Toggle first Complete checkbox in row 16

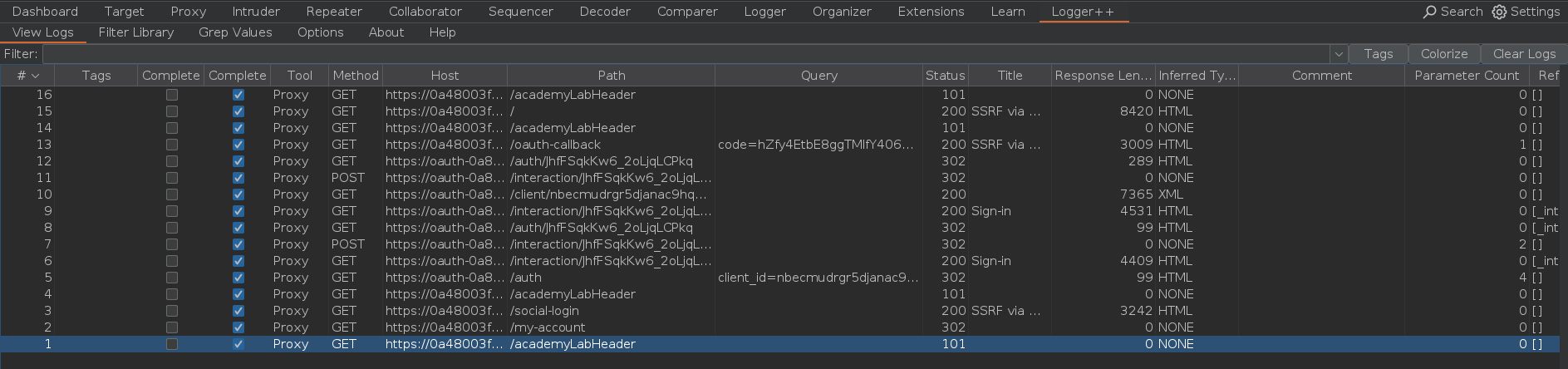(172, 95)
